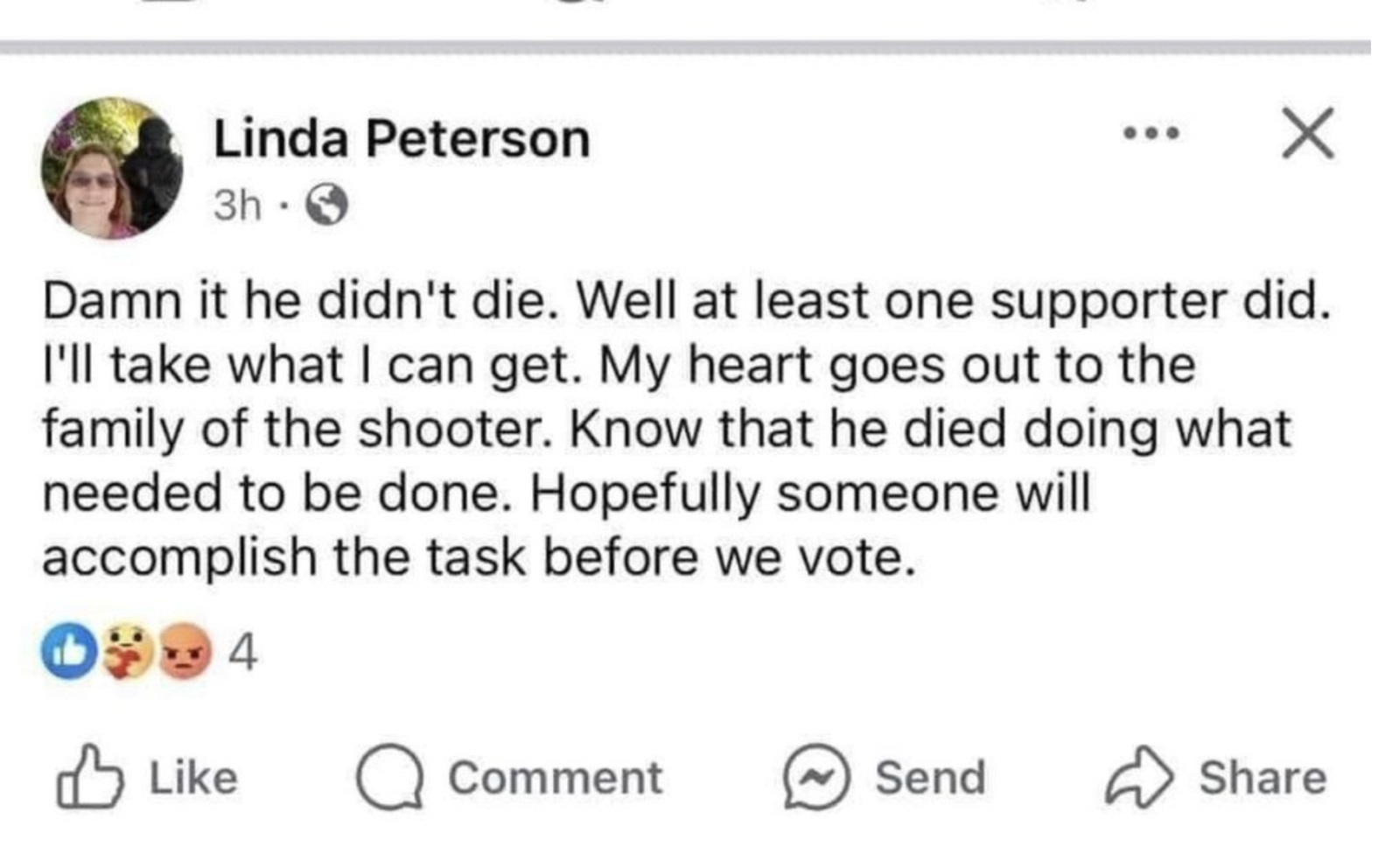
Task: Click the post's last line about voting
Action: [x=479, y=557]
